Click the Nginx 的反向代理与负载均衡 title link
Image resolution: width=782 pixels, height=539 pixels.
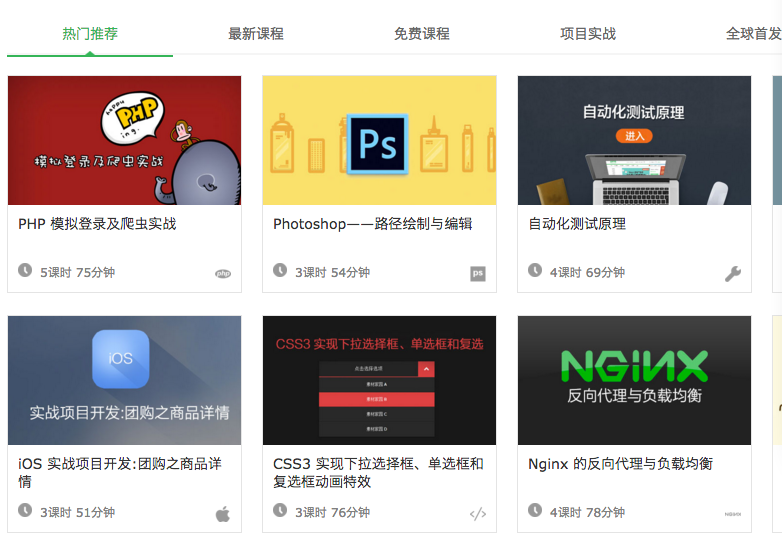620,464
